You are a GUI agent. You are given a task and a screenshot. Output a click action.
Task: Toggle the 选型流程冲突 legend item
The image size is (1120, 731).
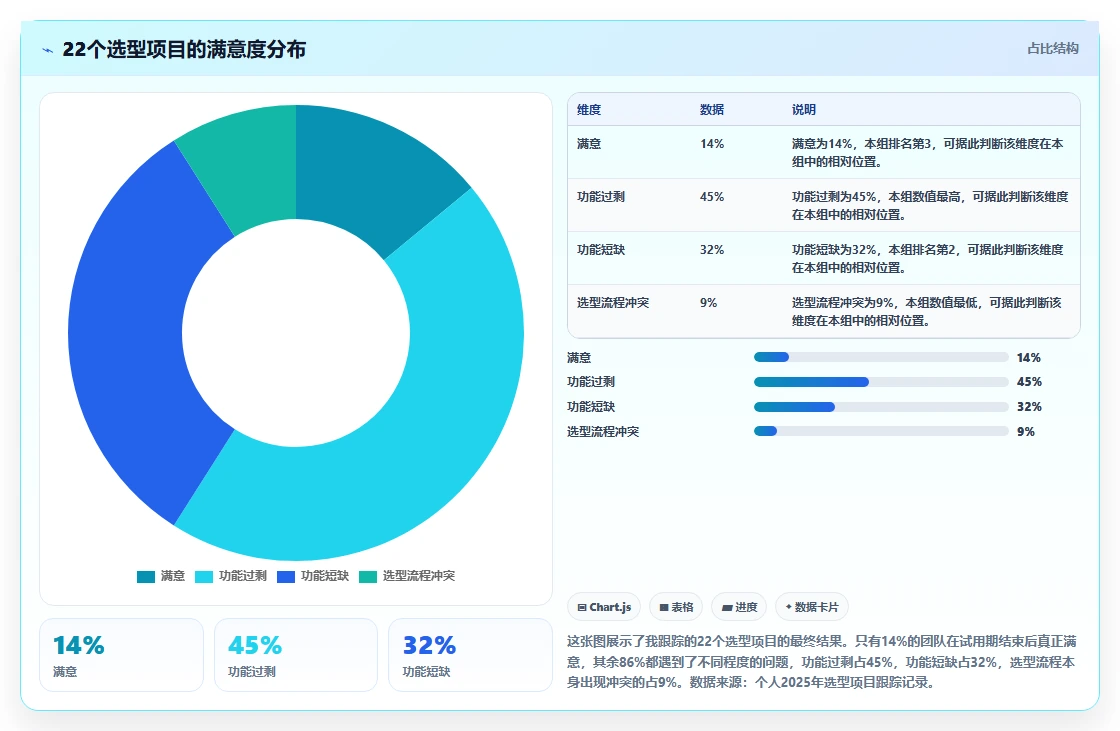tap(406, 576)
